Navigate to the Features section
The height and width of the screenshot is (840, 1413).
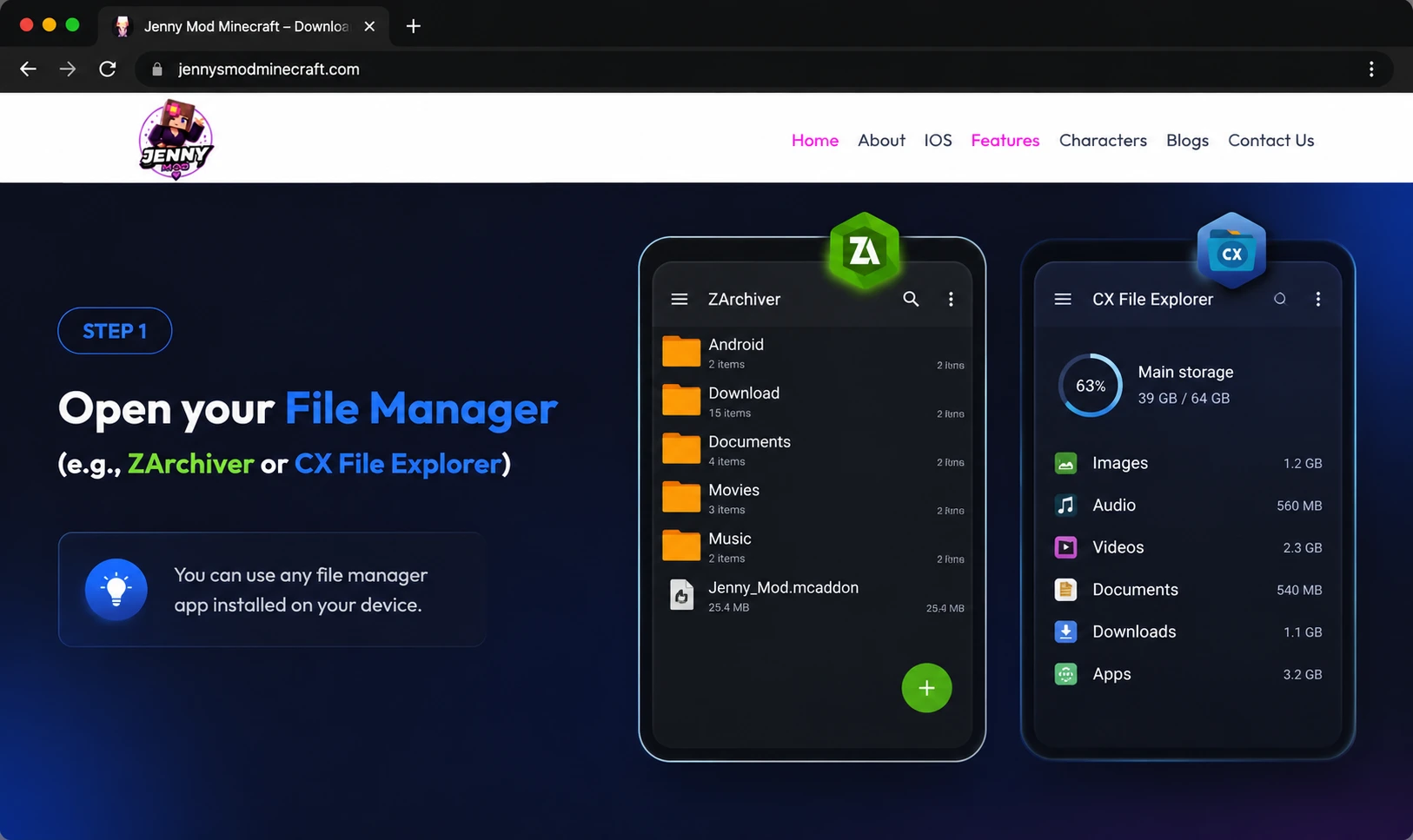(1005, 140)
